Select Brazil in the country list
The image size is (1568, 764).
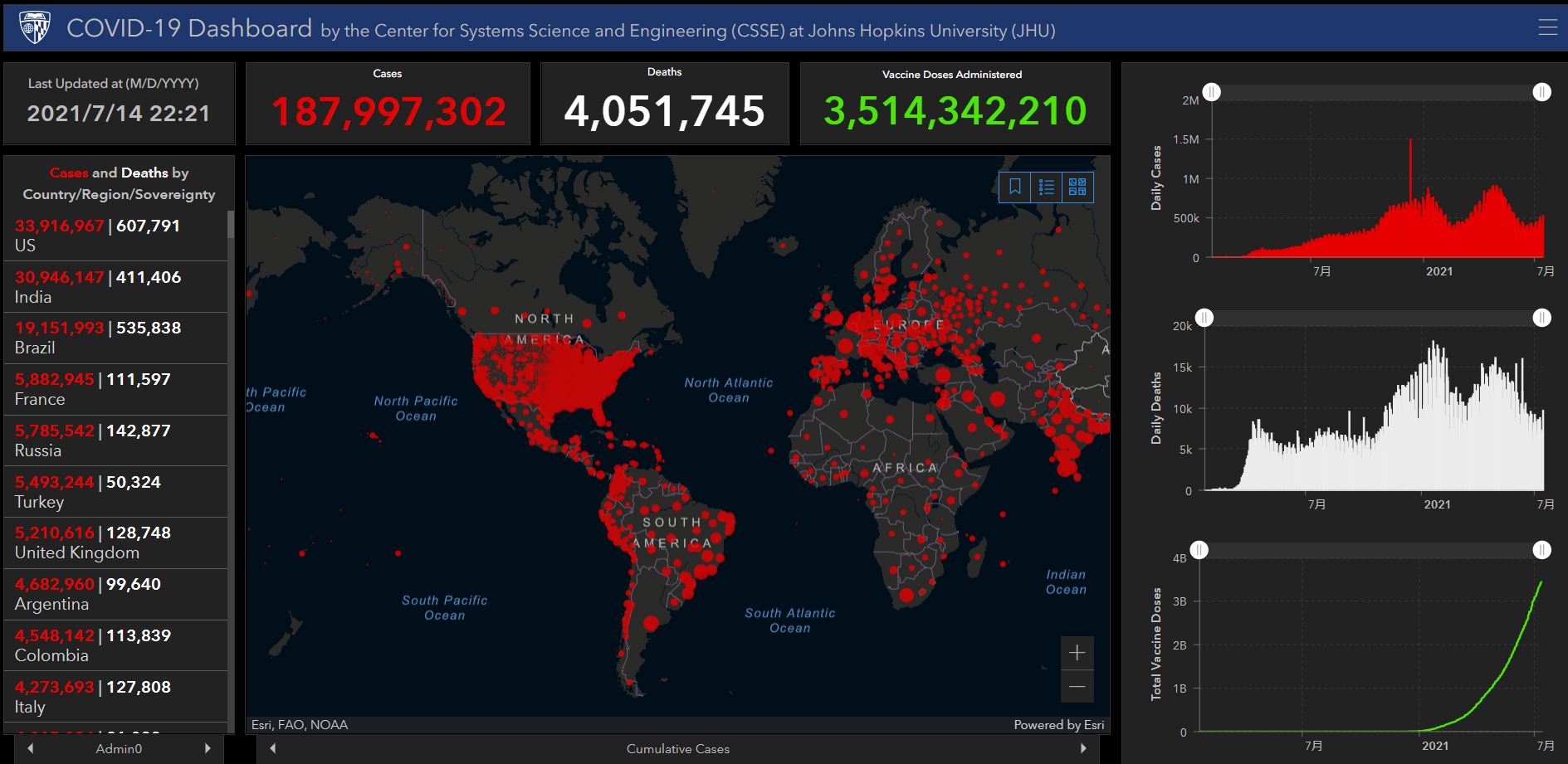(x=115, y=338)
